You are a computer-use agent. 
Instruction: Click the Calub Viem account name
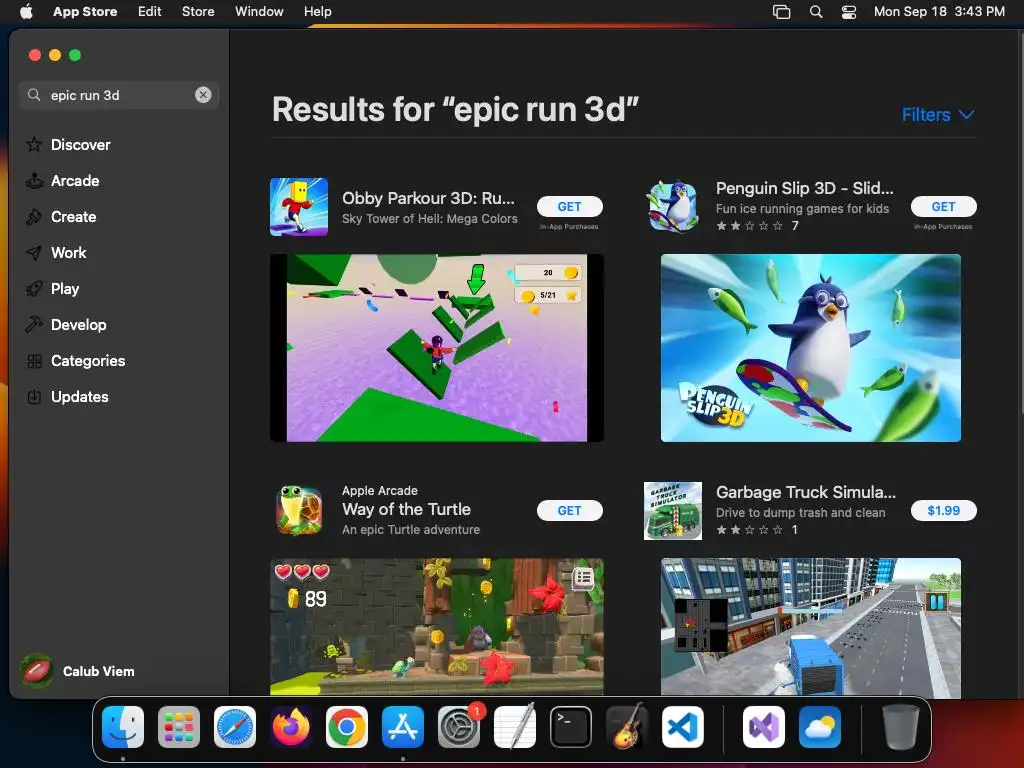pyautogui.click(x=99, y=671)
